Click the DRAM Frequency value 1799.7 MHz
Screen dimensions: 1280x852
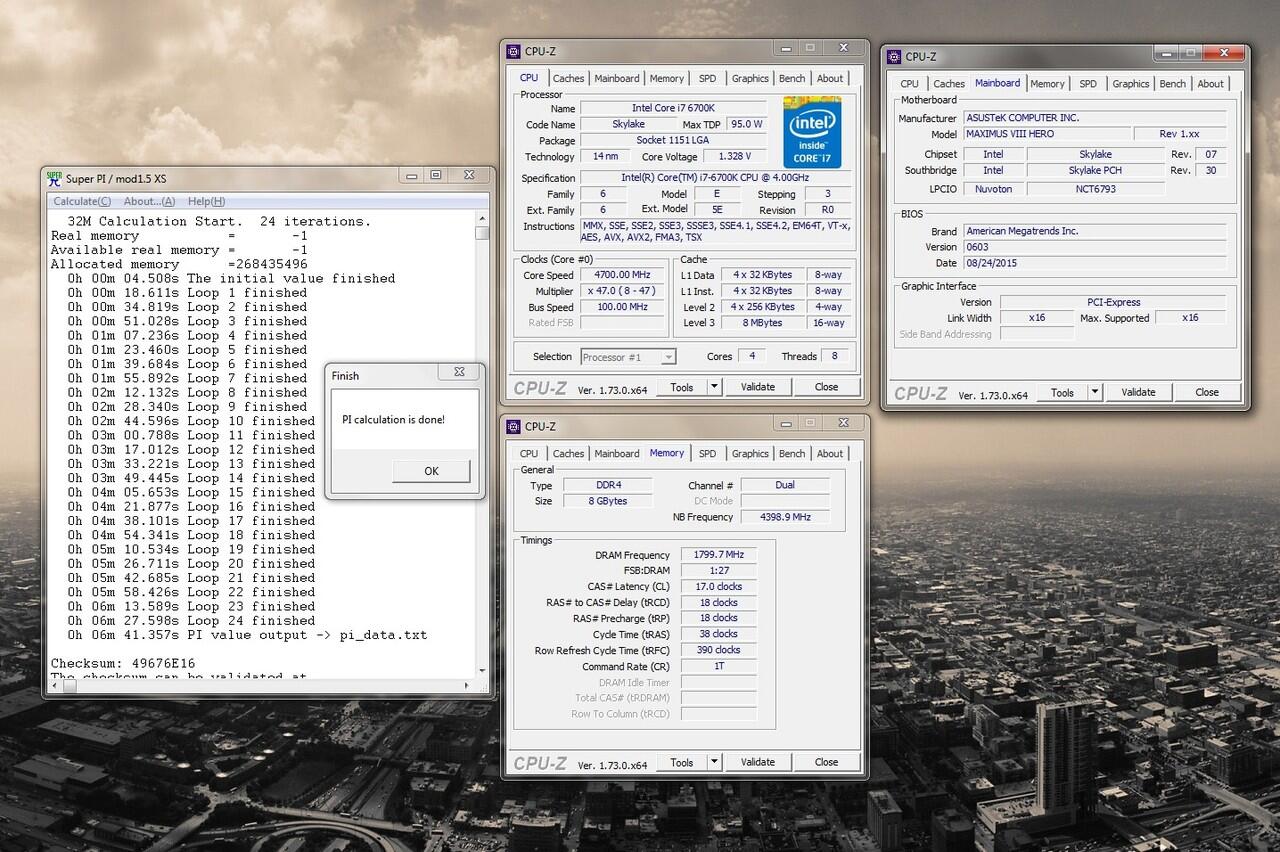[x=718, y=555]
